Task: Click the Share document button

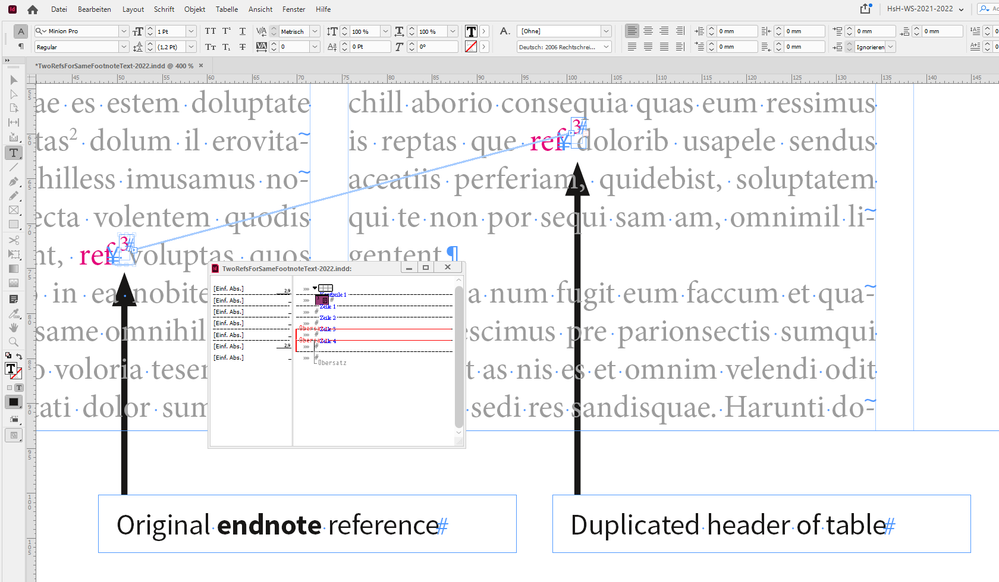Action: (866, 7)
